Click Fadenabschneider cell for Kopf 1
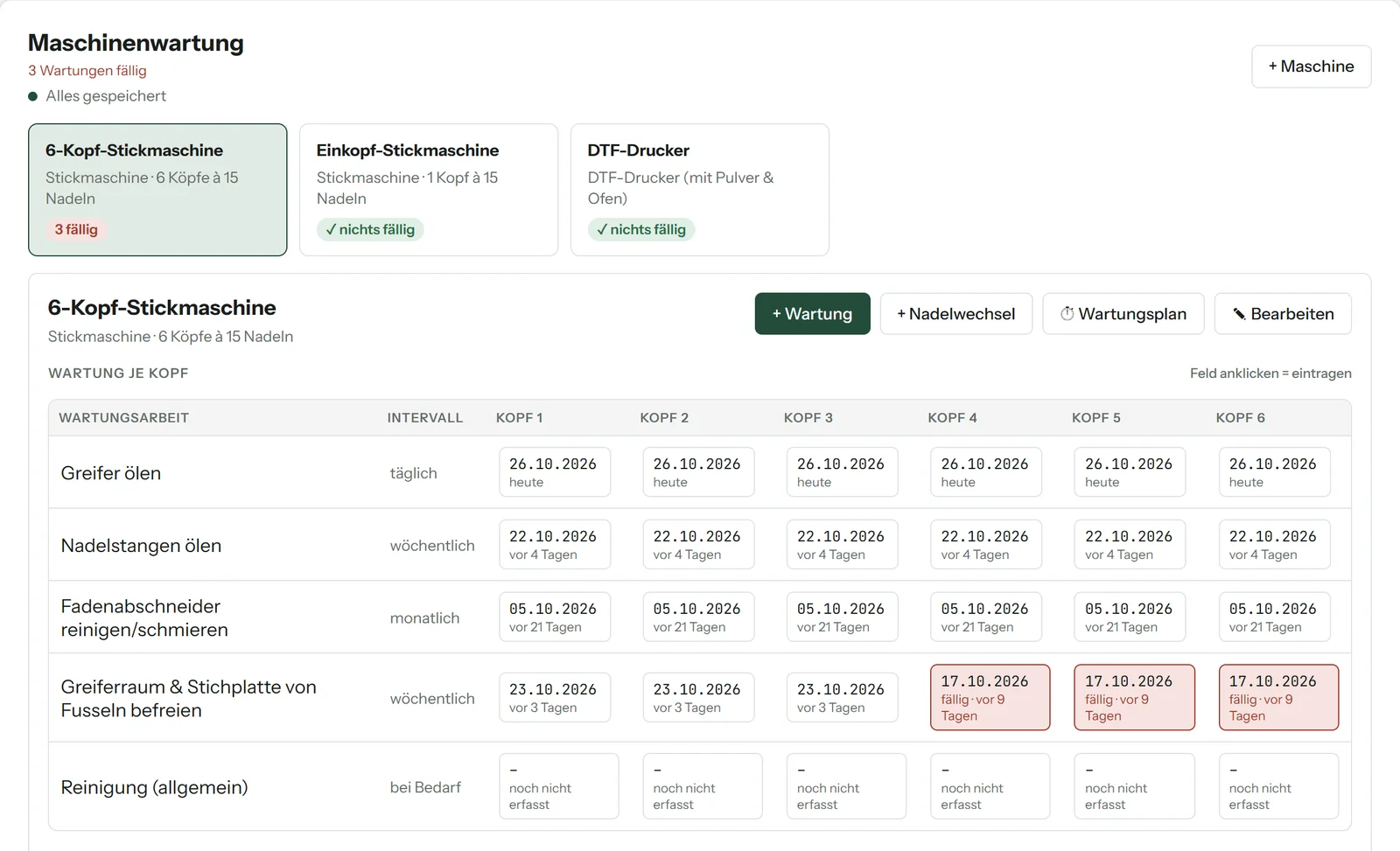 click(555, 617)
